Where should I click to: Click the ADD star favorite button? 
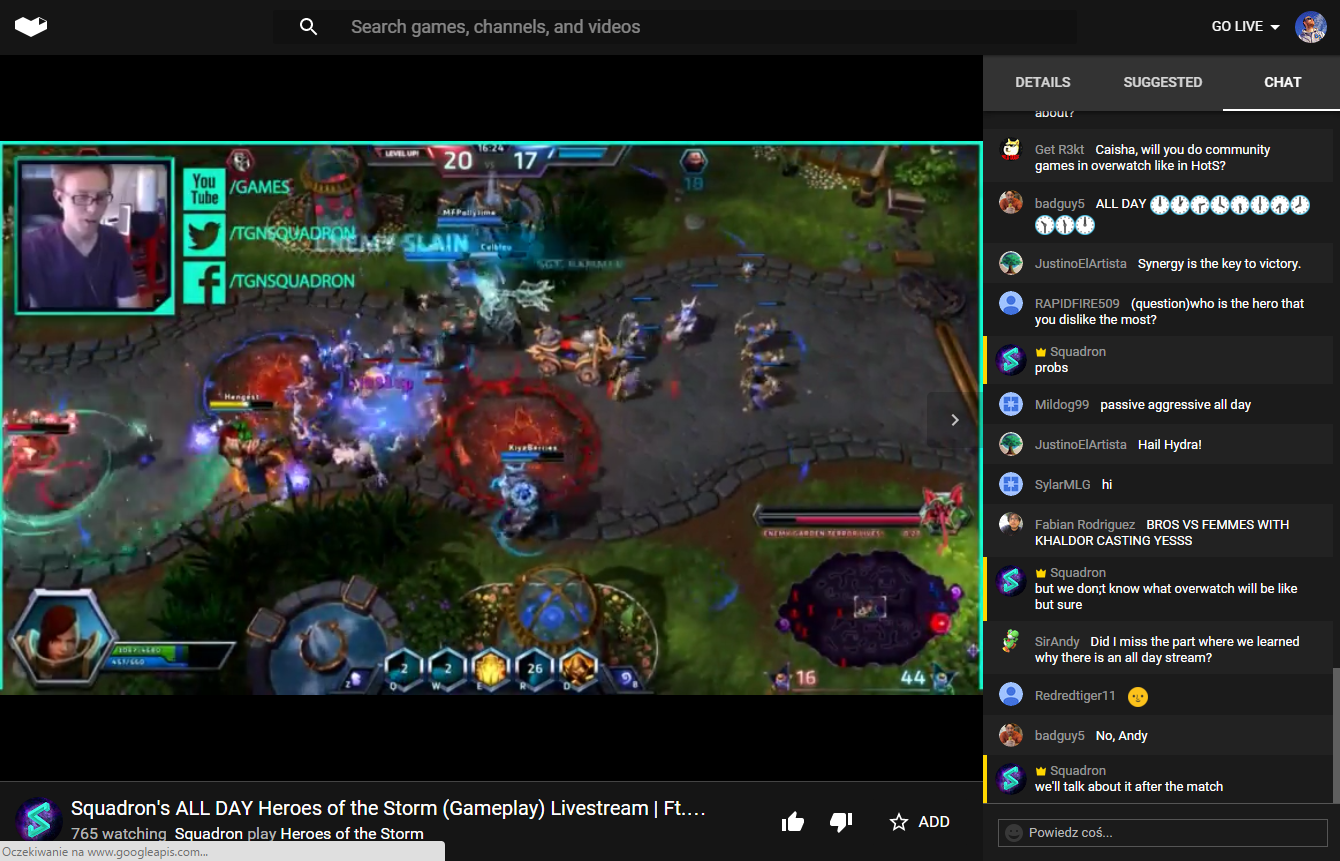(x=920, y=822)
